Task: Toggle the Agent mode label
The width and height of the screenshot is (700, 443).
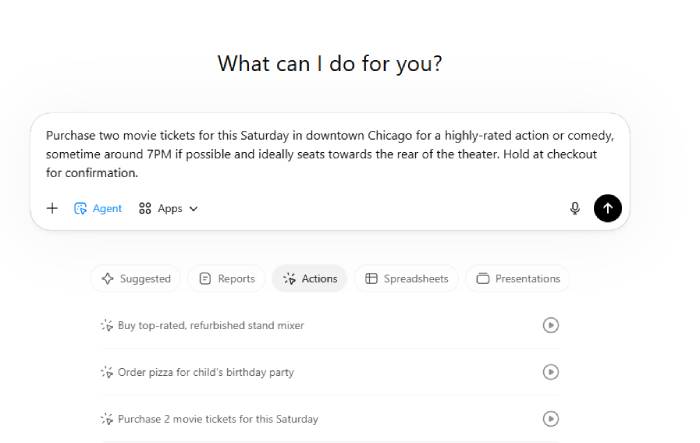Action: tap(107, 209)
